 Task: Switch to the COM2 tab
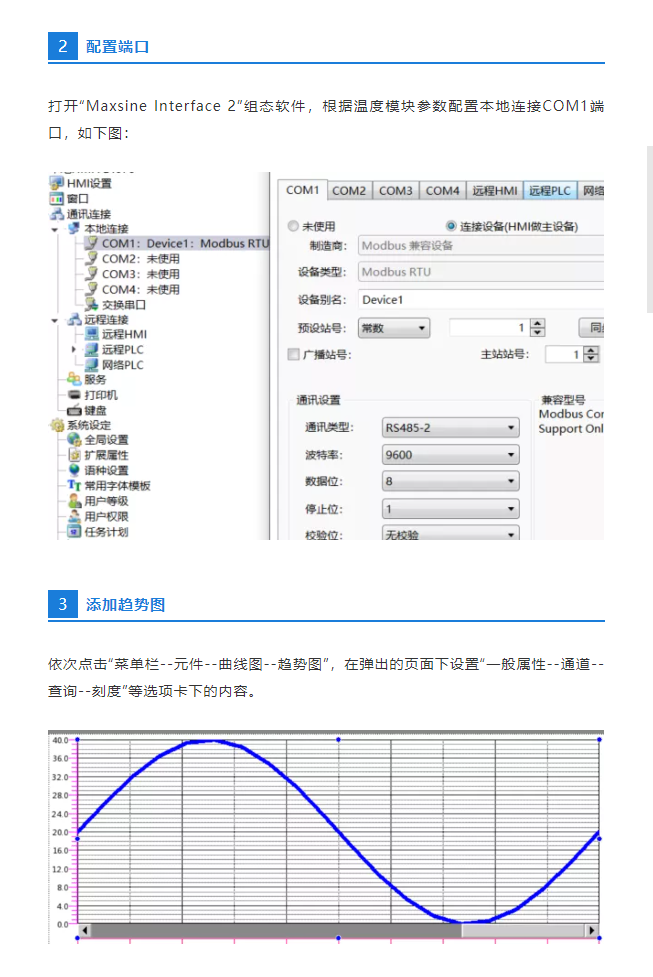pyautogui.click(x=349, y=191)
